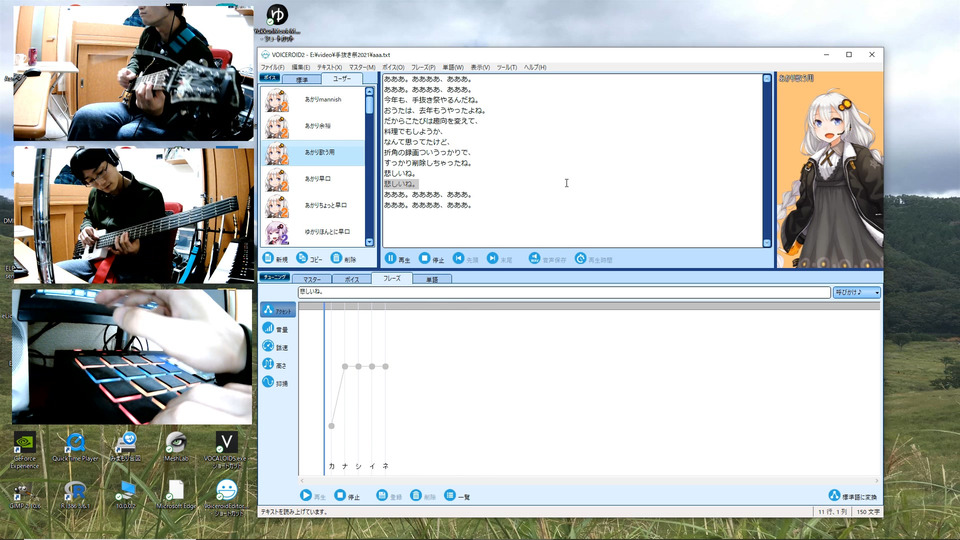Click the line 今年も、手抜き祭やるんだね。
Image resolution: width=960 pixels, height=540 pixels.
(431, 100)
